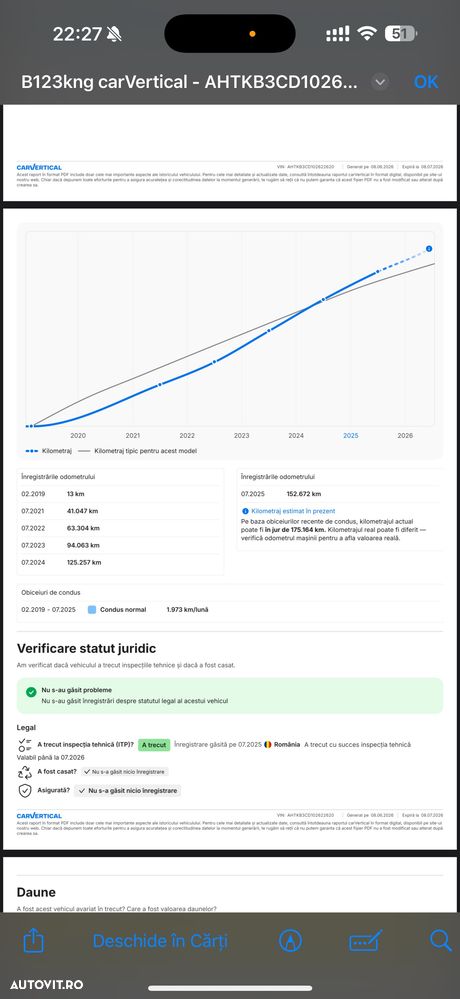The width and height of the screenshot is (460, 999).
Task: Expand the document title chevron dropdown
Action: point(380,82)
